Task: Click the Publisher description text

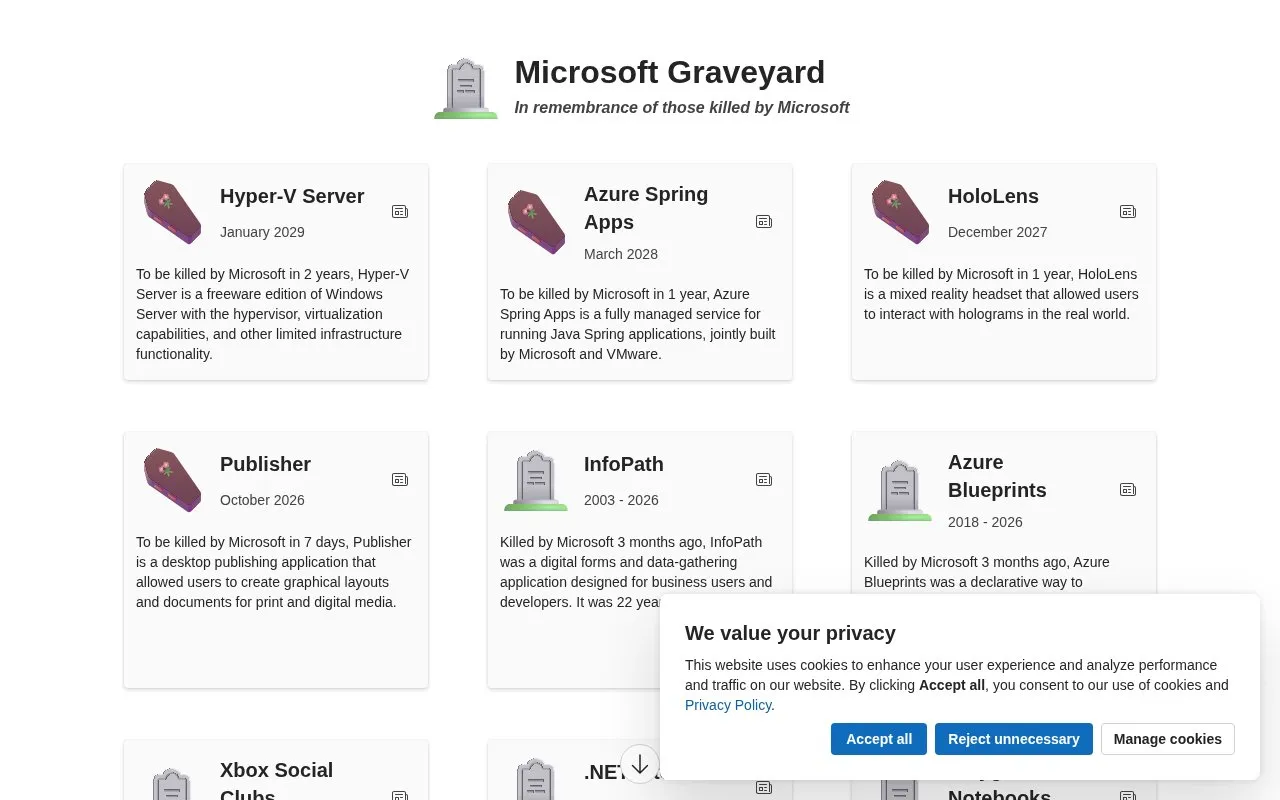Action: click(274, 572)
